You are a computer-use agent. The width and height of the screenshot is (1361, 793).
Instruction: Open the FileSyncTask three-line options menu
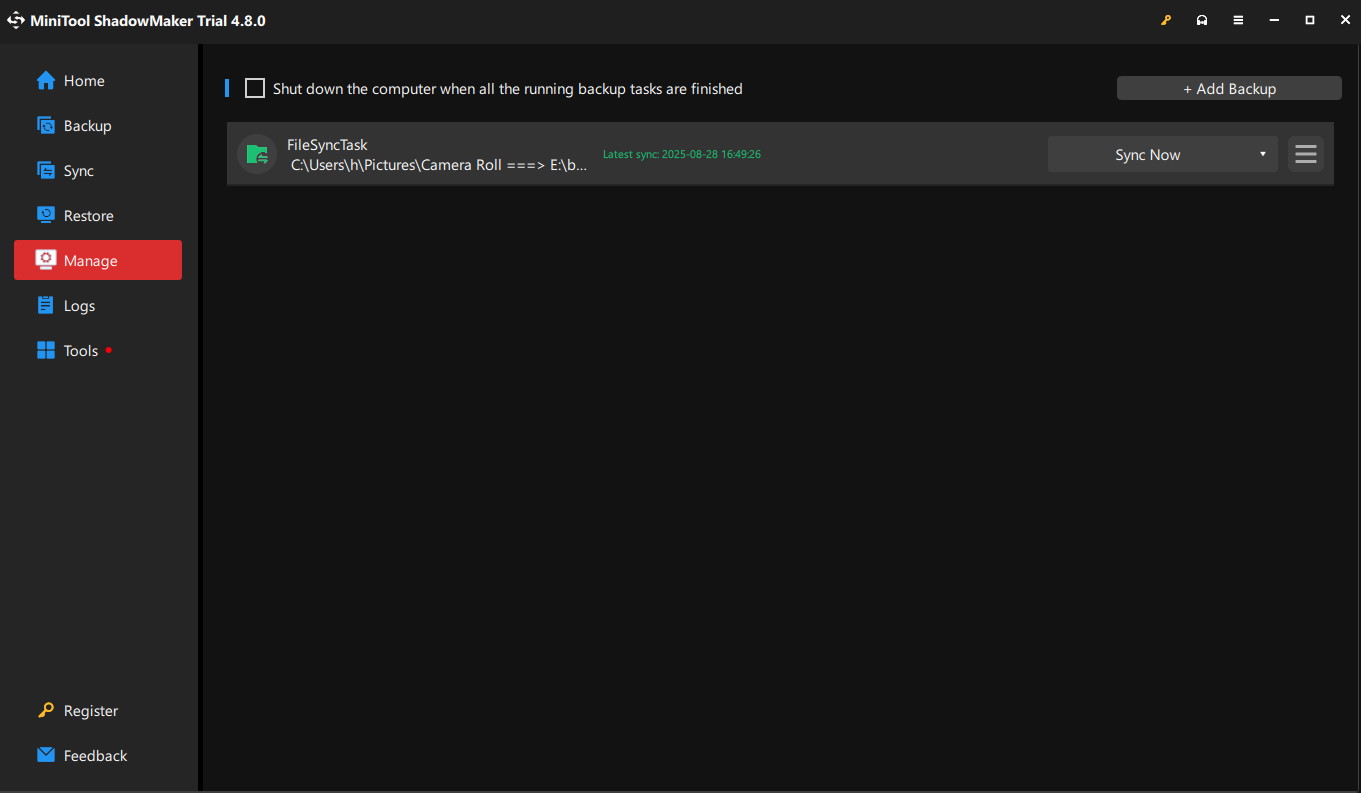pos(1305,154)
